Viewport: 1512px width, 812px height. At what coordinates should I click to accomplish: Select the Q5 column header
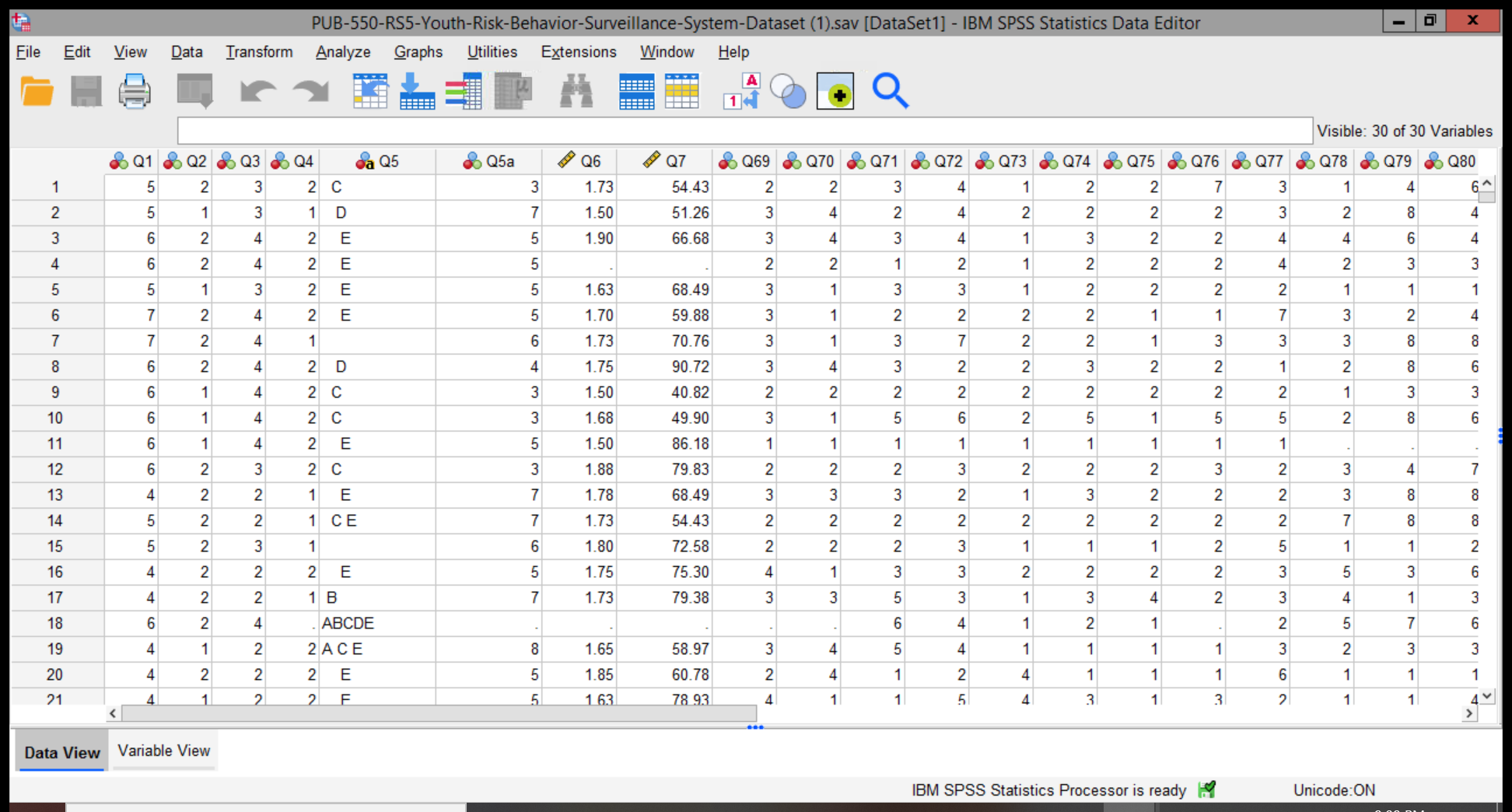coord(378,161)
